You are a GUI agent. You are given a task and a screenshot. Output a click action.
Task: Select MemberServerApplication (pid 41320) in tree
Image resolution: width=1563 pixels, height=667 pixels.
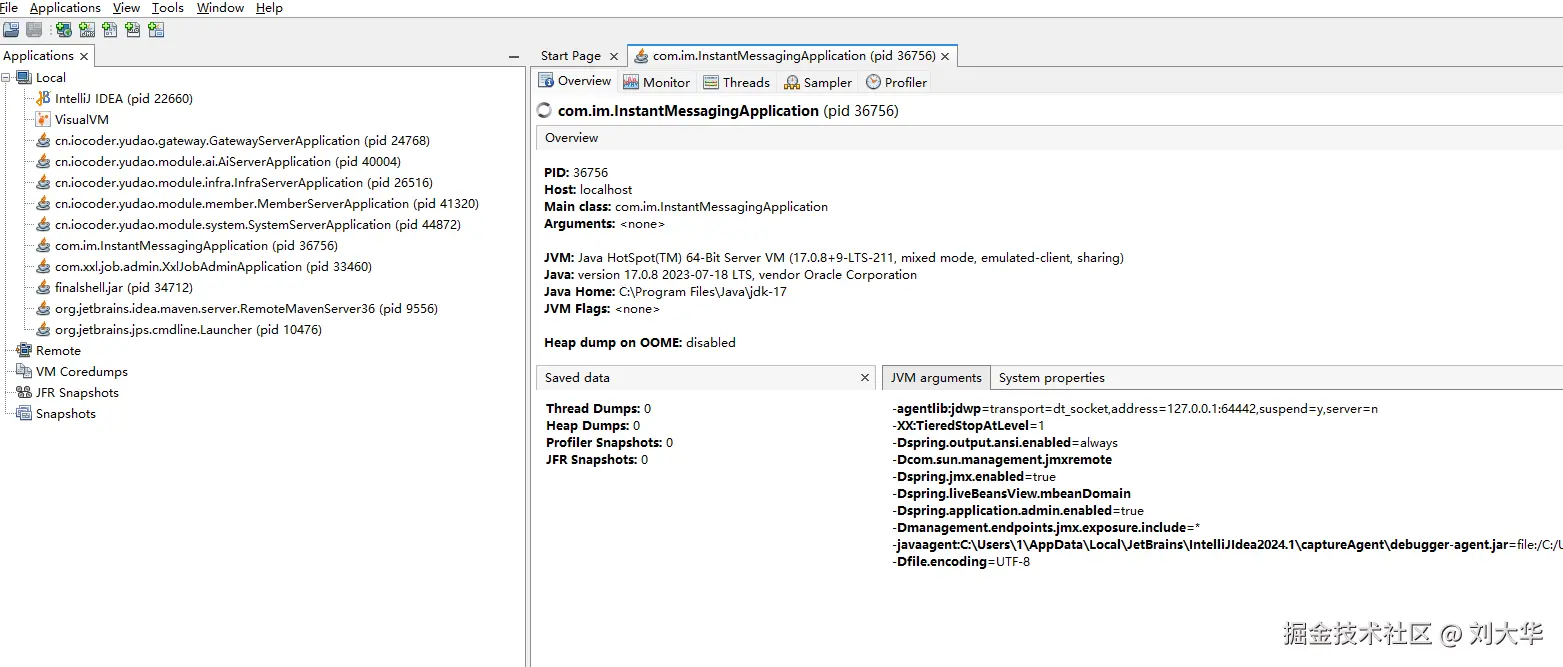point(267,203)
